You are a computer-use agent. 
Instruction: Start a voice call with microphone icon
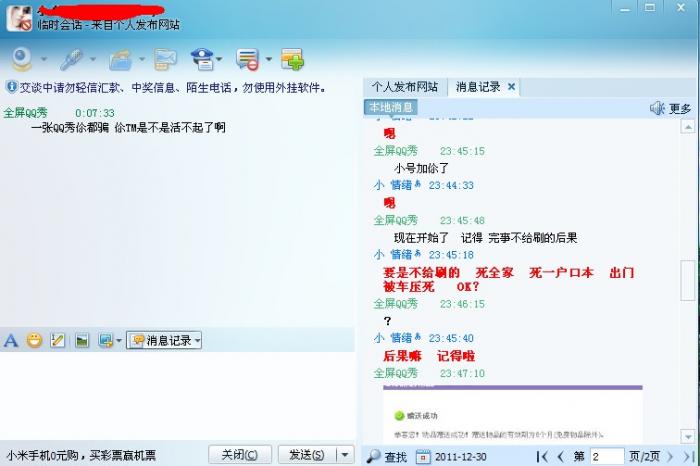tap(71, 59)
